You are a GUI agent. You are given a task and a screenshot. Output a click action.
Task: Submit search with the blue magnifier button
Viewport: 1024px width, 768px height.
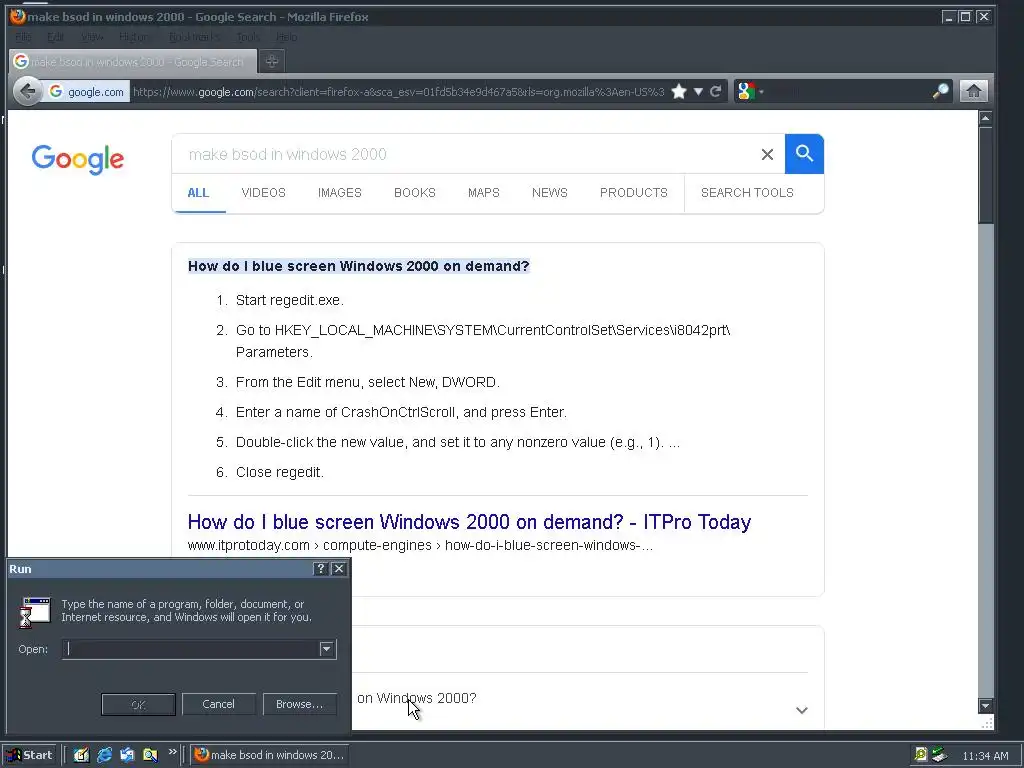(804, 154)
